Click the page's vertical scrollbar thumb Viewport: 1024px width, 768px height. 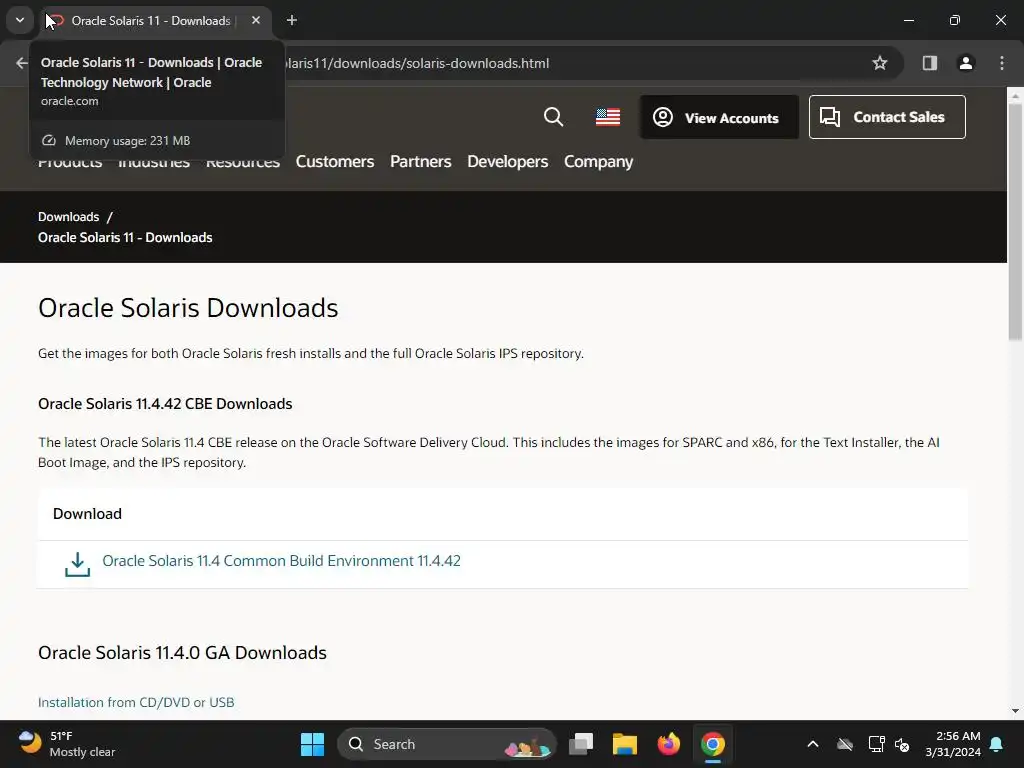[x=1015, y=222]
